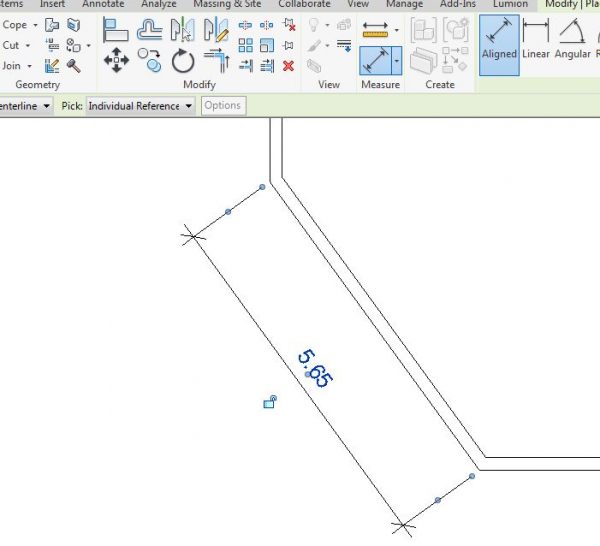Expand the aligned dimension tool dropdown arrow

pyautogui.click(x=397, y=62)
